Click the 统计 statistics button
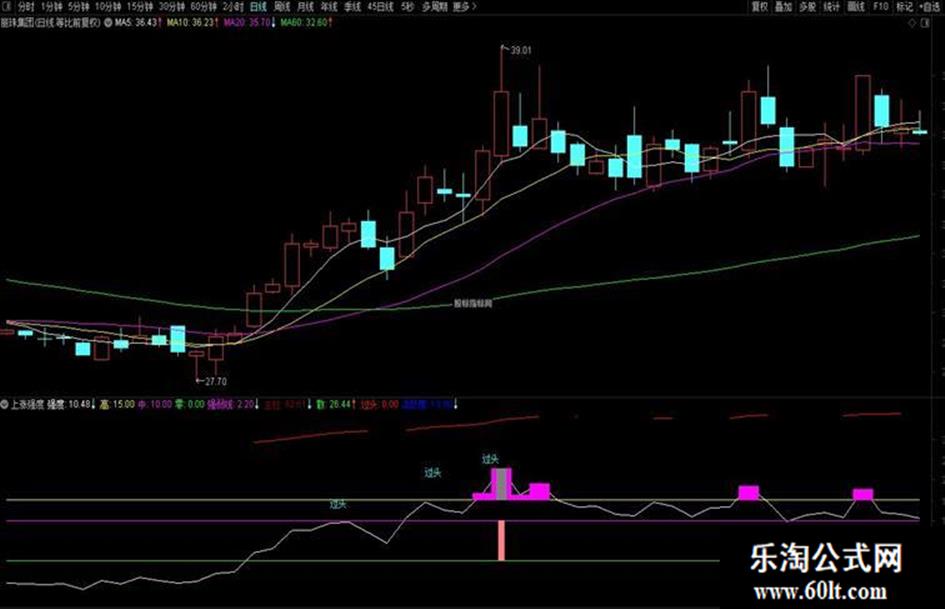This screenshot has height=609, width=945. (x=832, y=7)
